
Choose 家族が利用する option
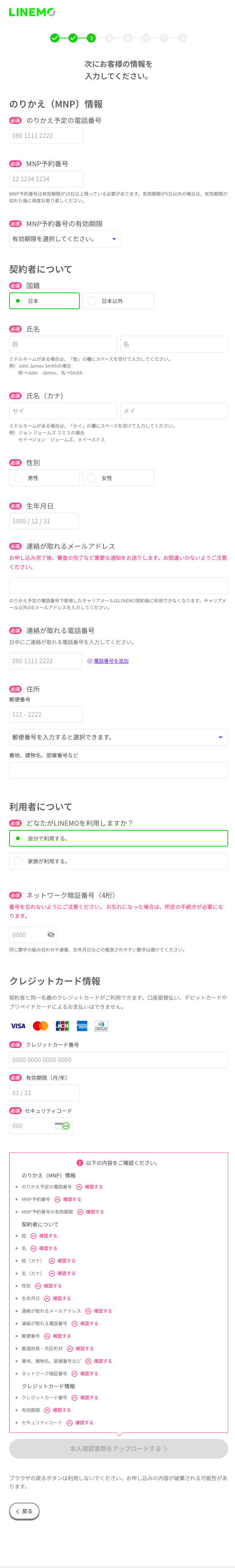[118, 861]
